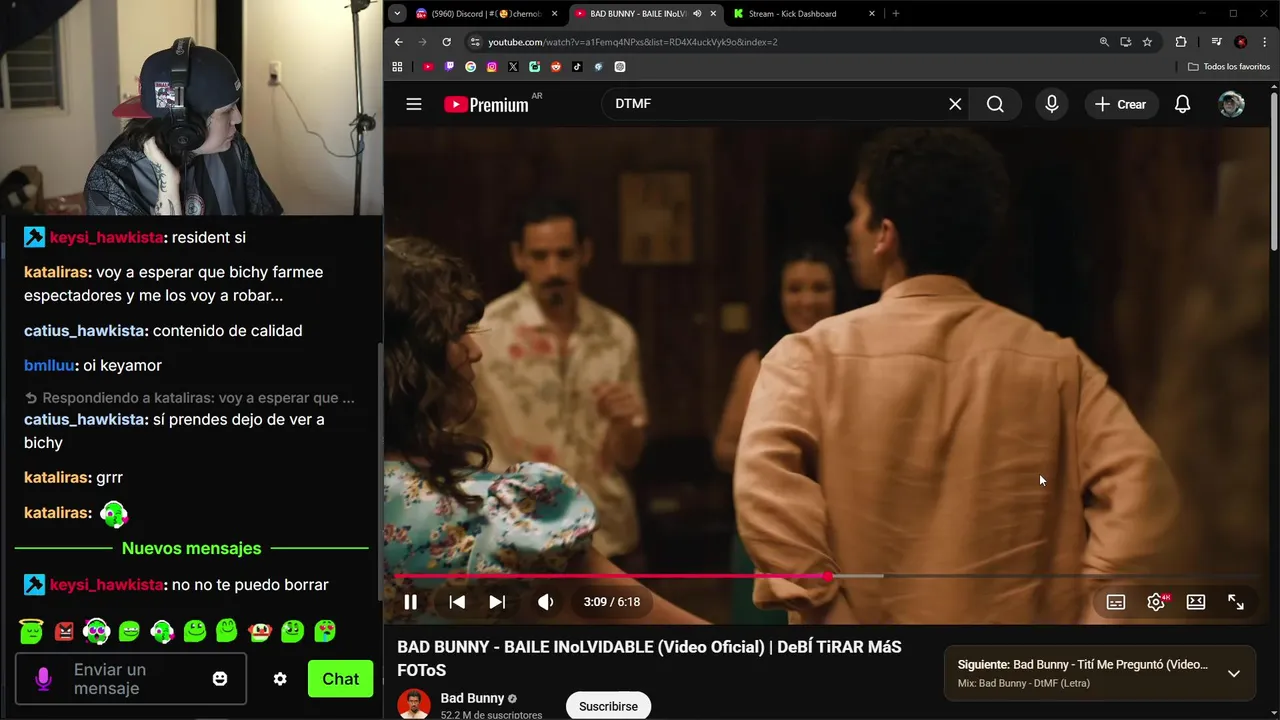The height and width of the screenshot is (720, 1280).
Task: Open the TikTok bookmark shortcut
Action: 577,67
